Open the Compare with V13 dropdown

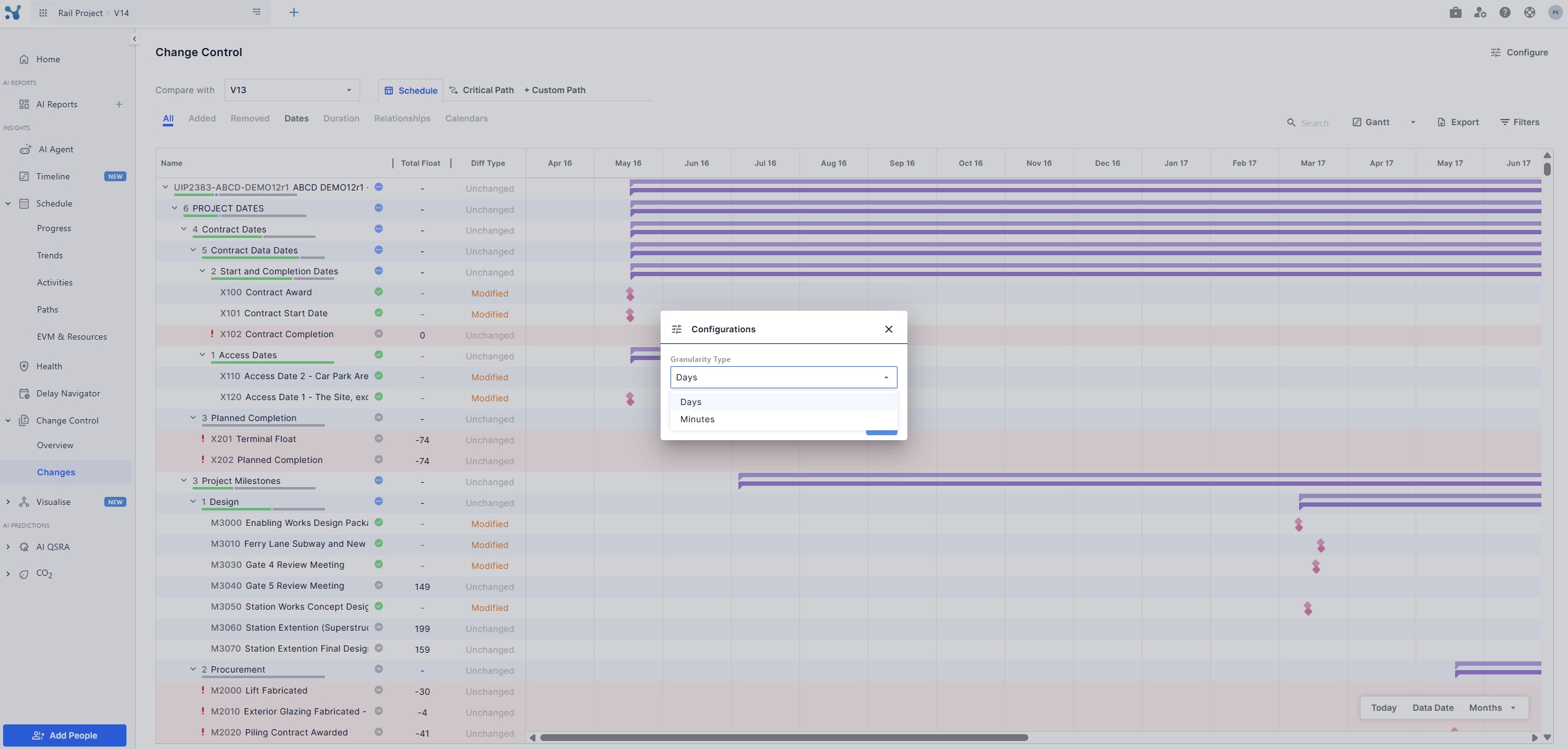[x=292, y=90]
